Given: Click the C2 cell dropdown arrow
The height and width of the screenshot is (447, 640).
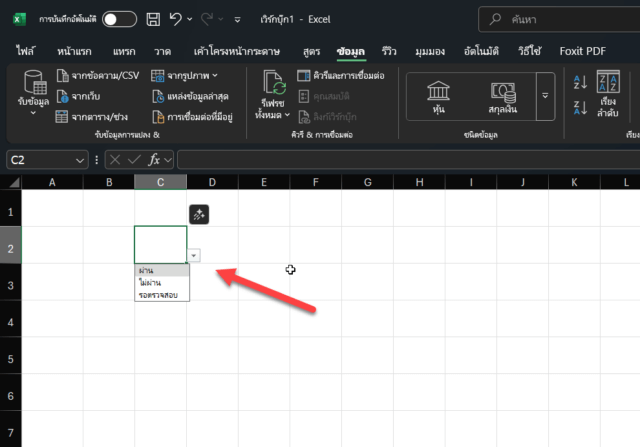Looking at the screenshot, I should [194, 256].
